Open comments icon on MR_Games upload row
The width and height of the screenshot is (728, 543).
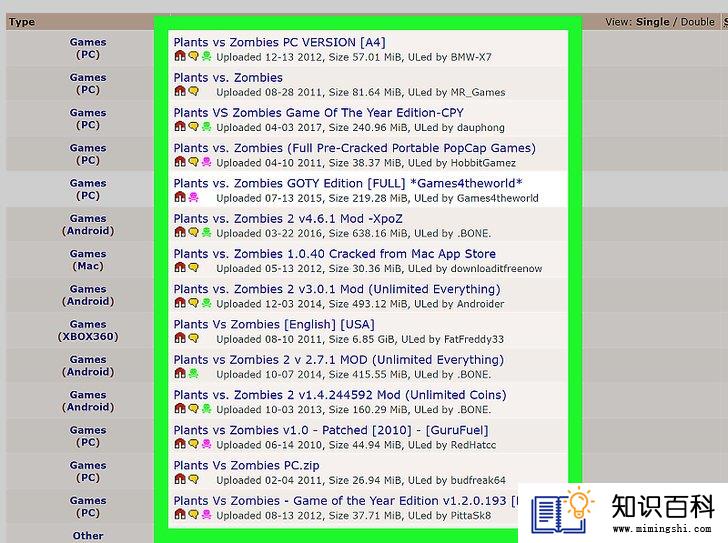coord(194,91)
